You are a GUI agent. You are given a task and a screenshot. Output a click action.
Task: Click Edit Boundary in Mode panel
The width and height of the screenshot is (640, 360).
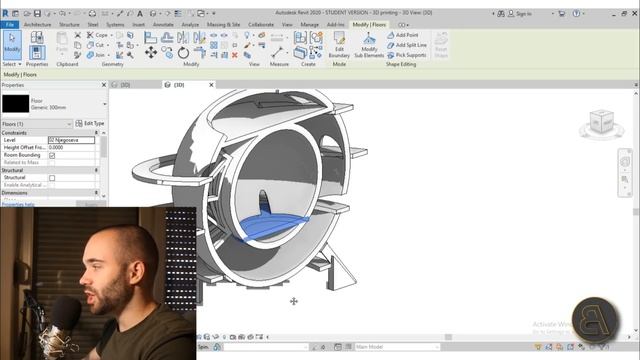[339, 44]
